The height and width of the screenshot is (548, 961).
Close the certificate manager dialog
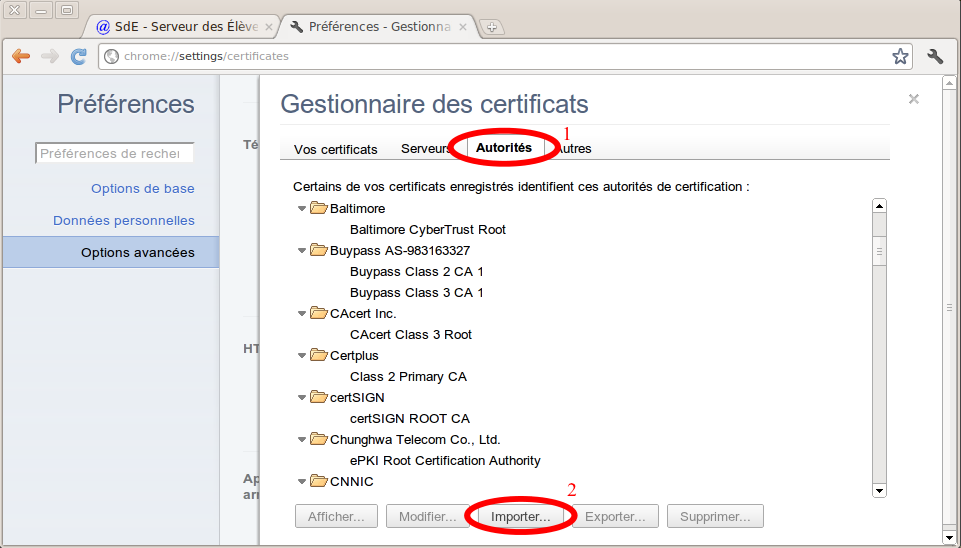913,99
